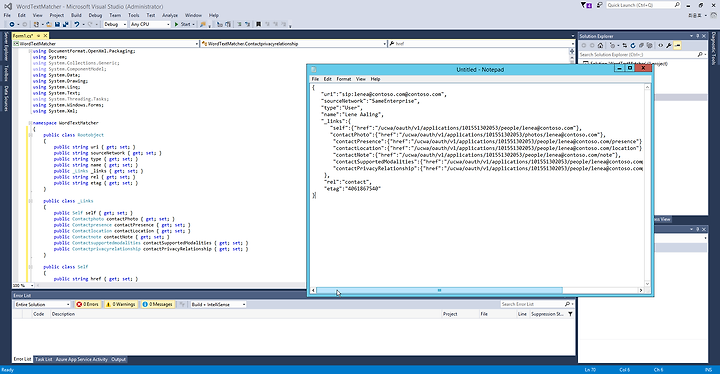Open Properties wrench icon in Solution Explorer

coord(669,45)
